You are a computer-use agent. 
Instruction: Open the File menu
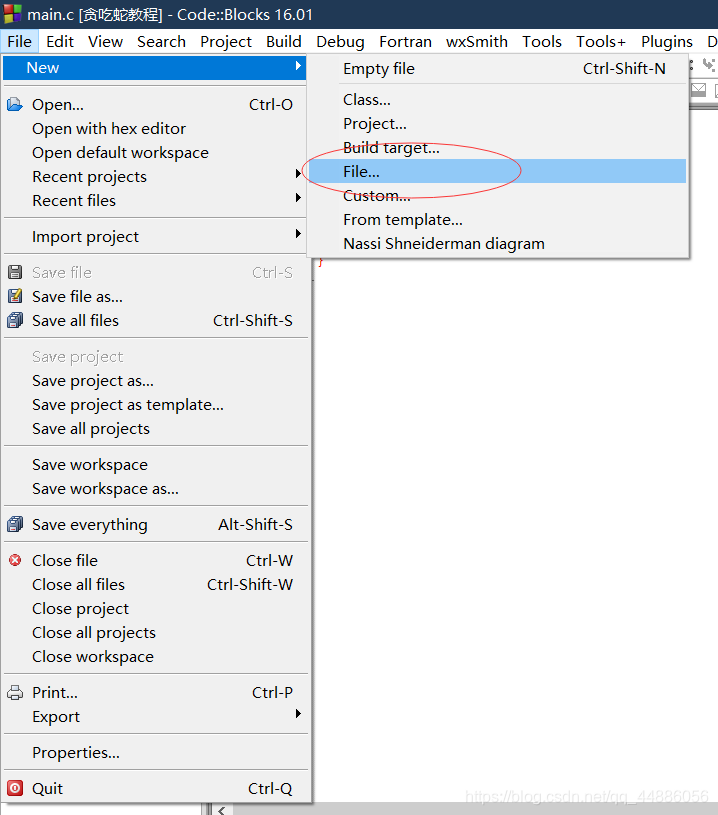tap(20, 42)
